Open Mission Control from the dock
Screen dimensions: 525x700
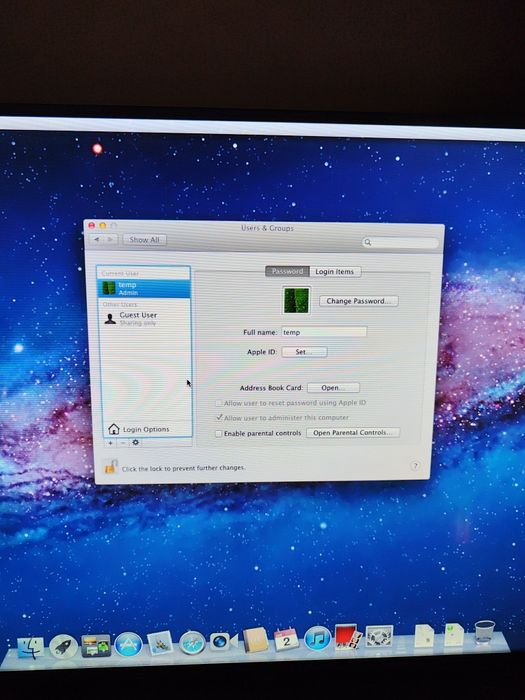(96, 646)
